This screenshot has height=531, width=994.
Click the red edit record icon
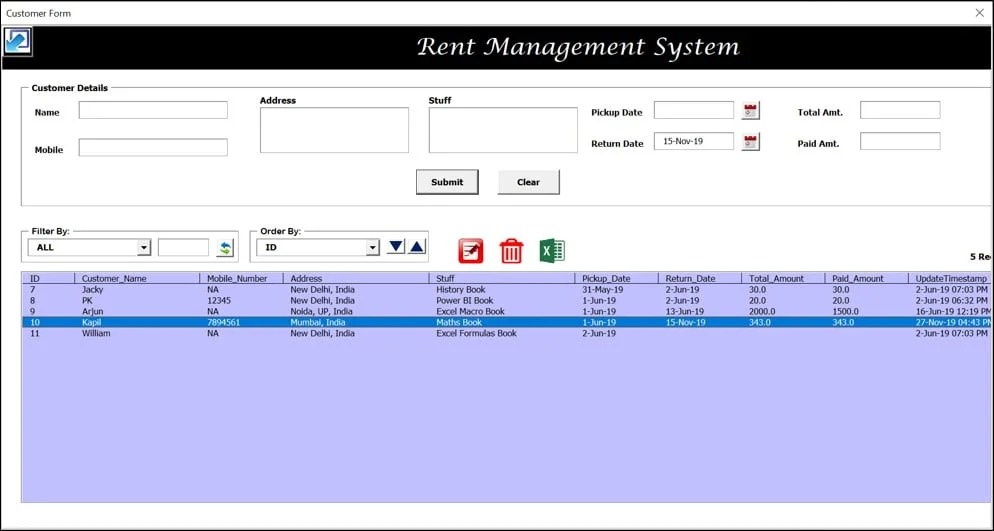(471, 251)
